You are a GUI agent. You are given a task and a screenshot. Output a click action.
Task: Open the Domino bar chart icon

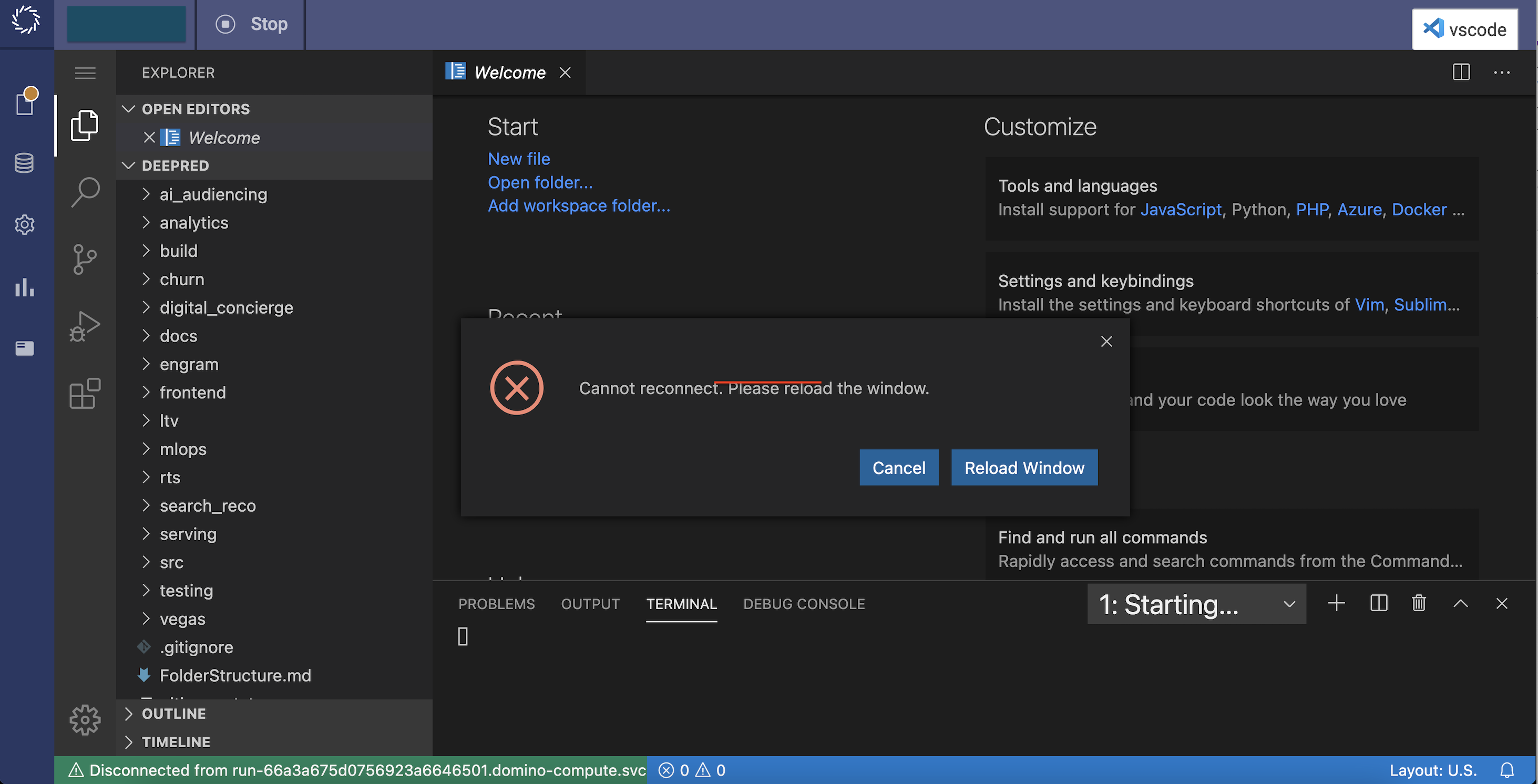pos(25,287)
